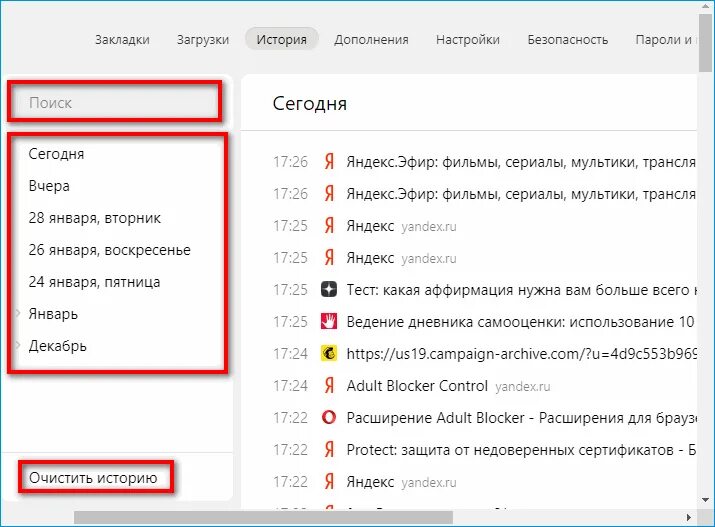Click the yellow Mailchimp icon beside campaign-archive link
Screen dimensions: 715x527
[x=329, y=353]
